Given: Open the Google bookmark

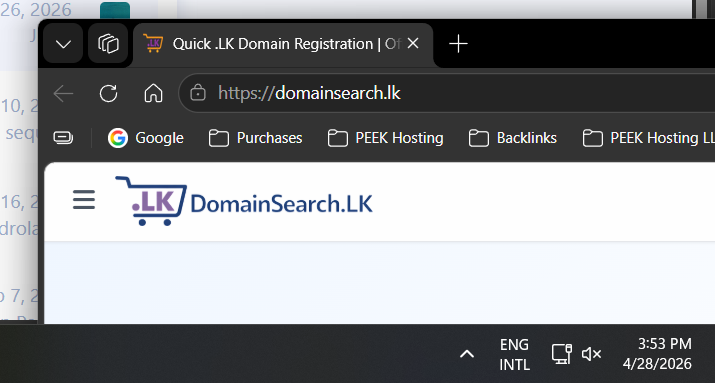Looking at the screenshot, I should [x=146, y=138].
